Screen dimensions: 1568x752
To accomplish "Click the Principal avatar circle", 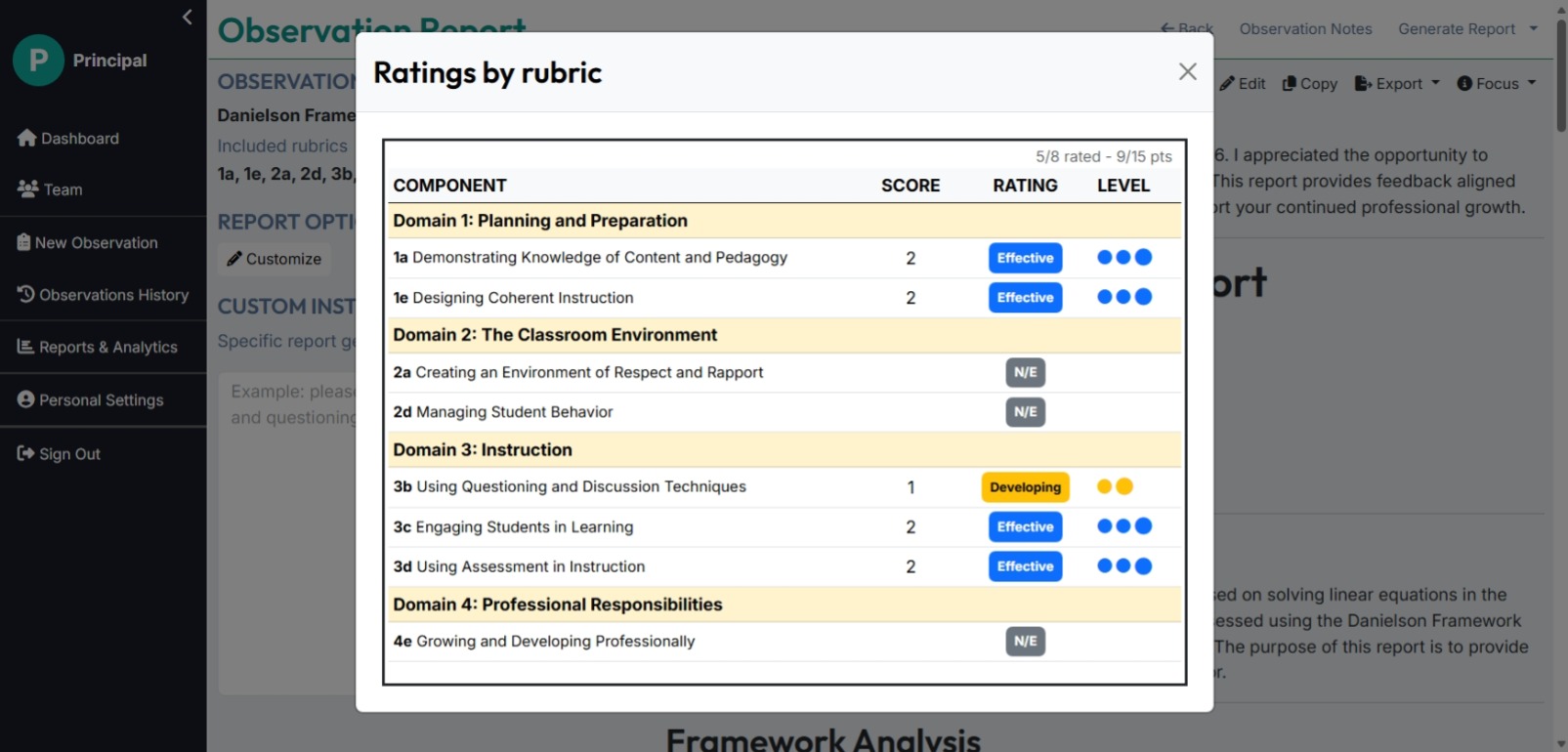I will [39, 61].
